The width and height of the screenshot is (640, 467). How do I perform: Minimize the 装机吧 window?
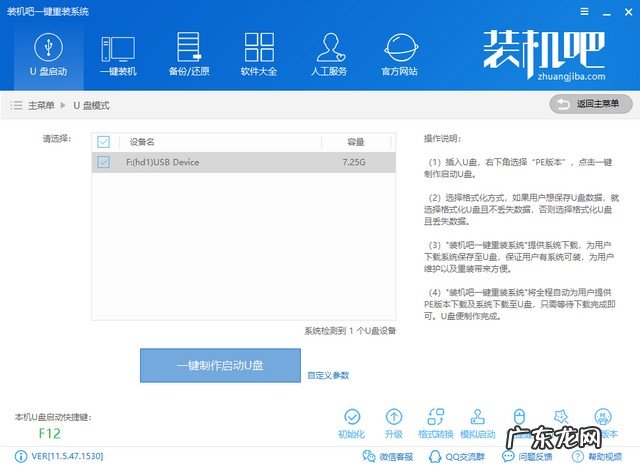[x=607, y=12]
